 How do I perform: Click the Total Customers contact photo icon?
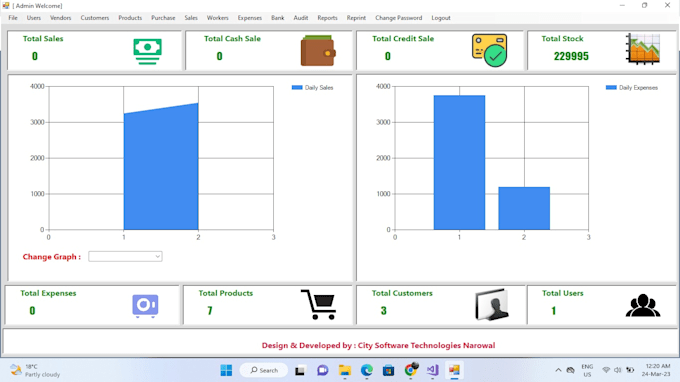point(491,305)
